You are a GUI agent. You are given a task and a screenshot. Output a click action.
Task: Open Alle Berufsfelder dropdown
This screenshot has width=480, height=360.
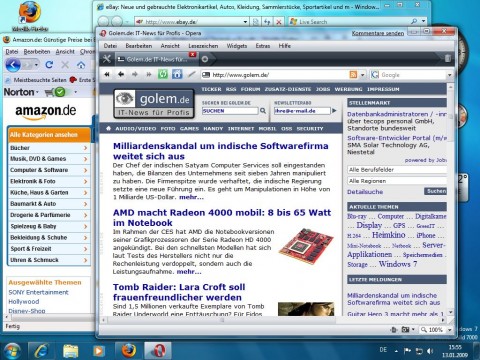pos(397,170)
